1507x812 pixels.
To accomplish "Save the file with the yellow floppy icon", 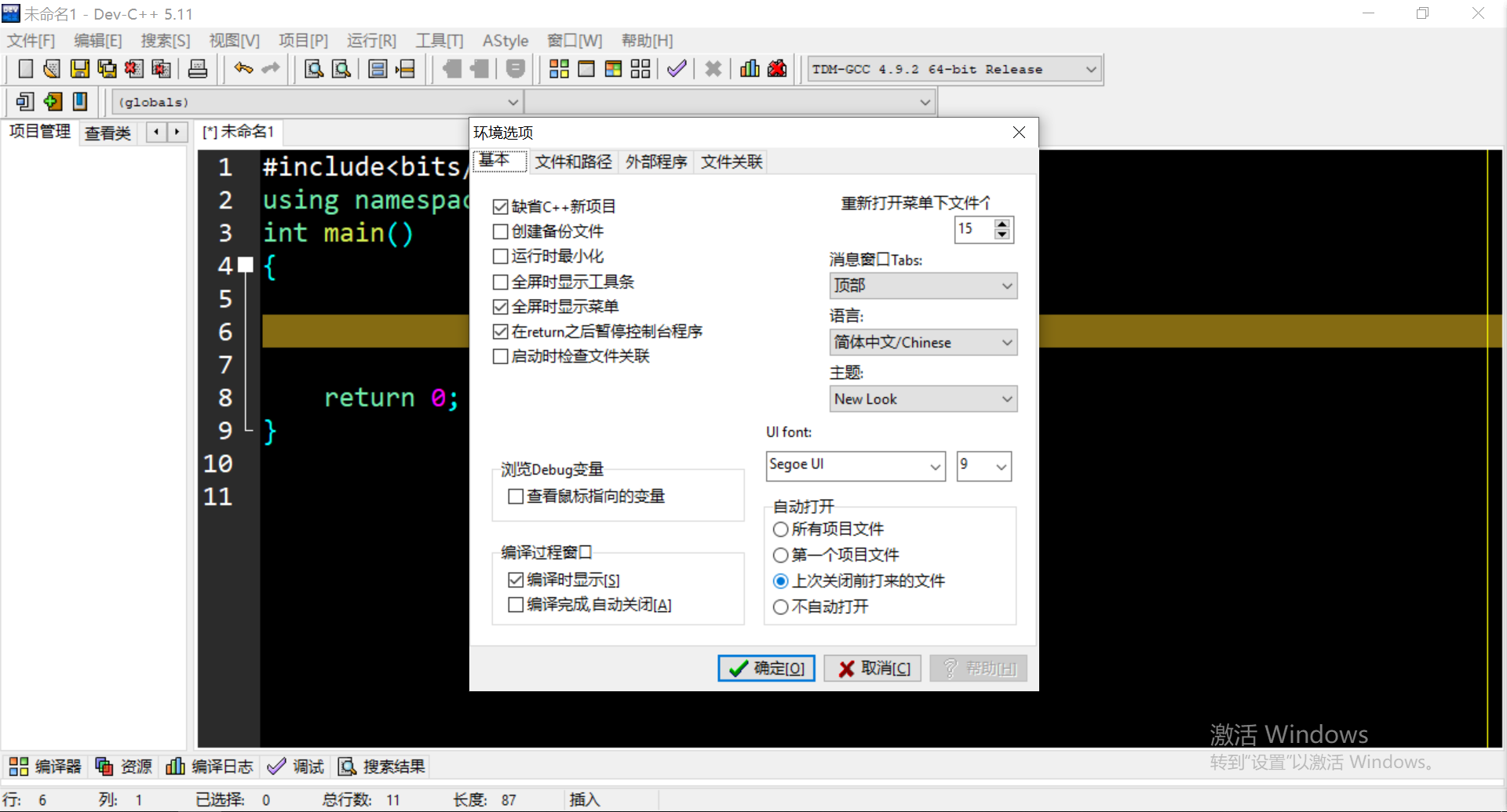I will (x=79, y=69).
